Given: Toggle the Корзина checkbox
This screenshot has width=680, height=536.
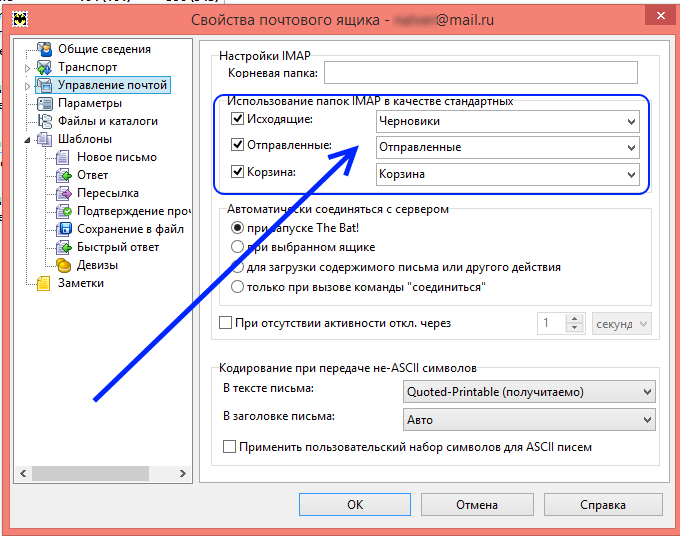Looking at the screenshot, I should click(x=238, y=171).
